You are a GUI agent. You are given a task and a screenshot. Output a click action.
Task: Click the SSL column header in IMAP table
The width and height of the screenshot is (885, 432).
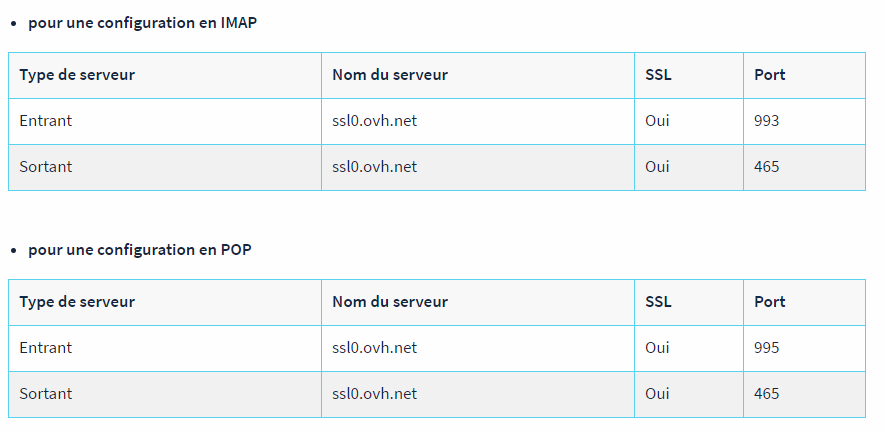tap(658, 75)
